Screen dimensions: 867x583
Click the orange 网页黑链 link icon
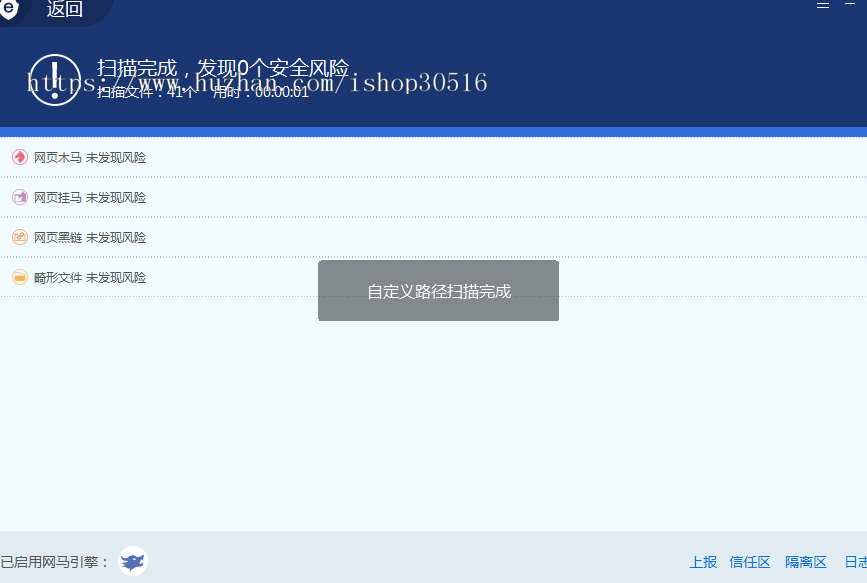(20, 237)
